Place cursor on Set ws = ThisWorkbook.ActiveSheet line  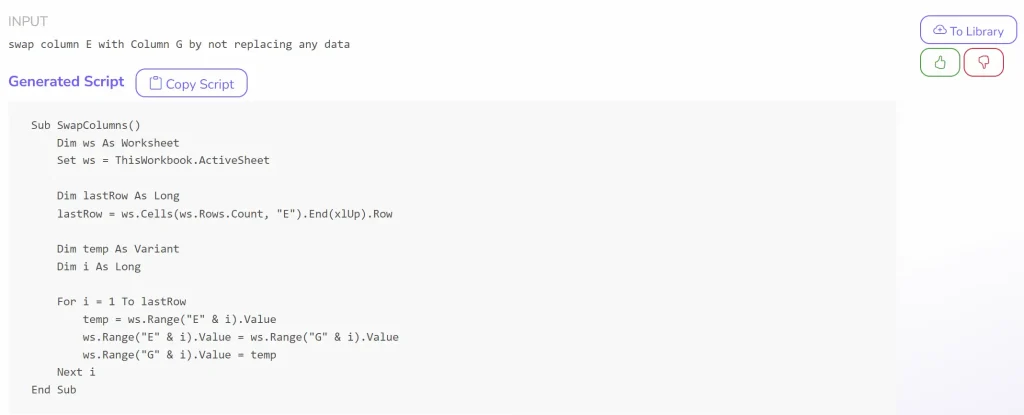click(x=163, y=160)
